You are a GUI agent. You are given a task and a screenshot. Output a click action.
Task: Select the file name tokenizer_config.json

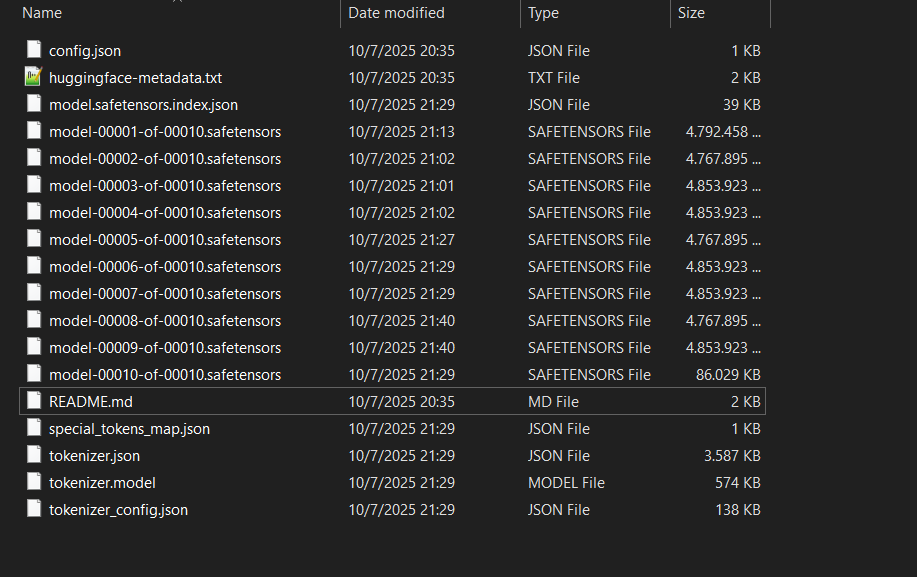[118, 509]
